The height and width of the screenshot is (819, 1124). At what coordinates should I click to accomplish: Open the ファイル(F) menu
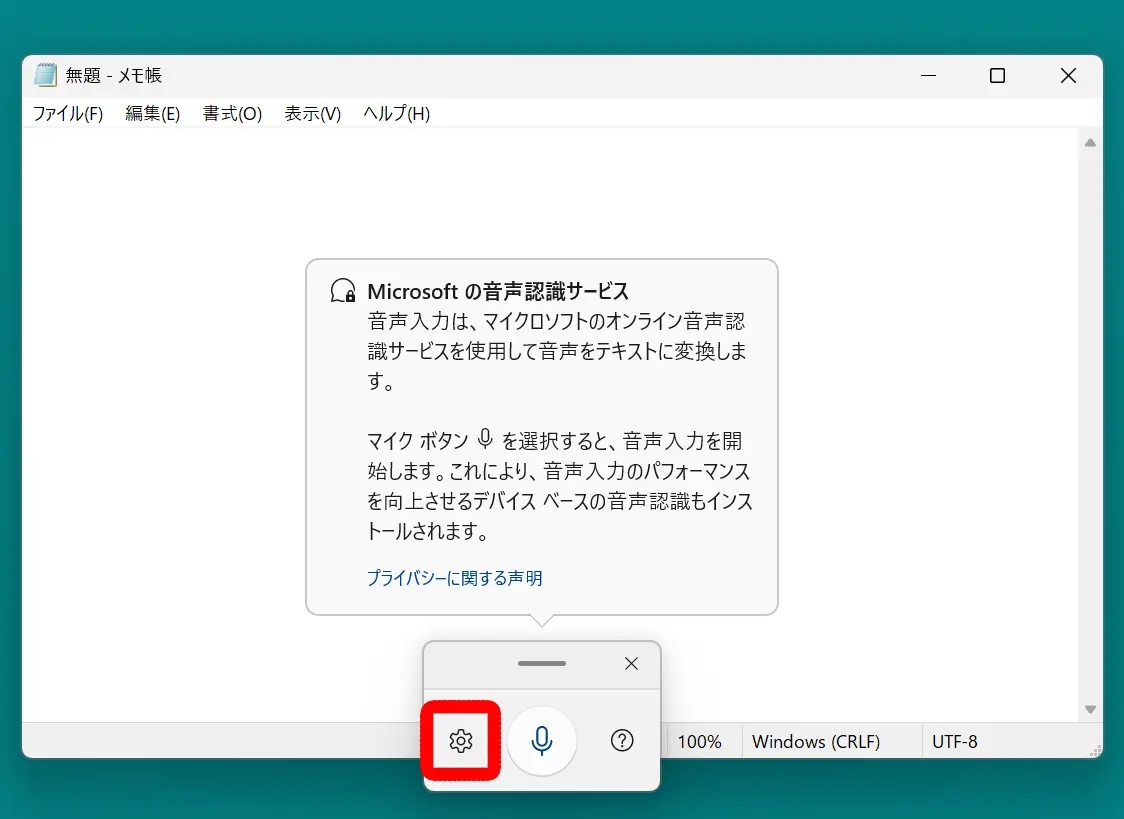pos(66,113)
